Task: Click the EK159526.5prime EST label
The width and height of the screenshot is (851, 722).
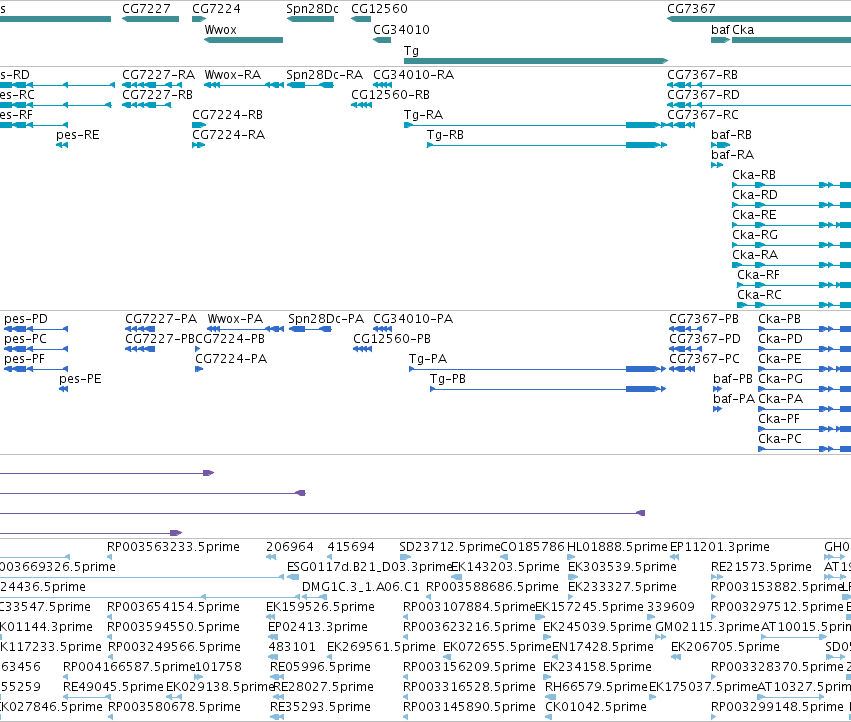Action: click(x=320, y=607)
